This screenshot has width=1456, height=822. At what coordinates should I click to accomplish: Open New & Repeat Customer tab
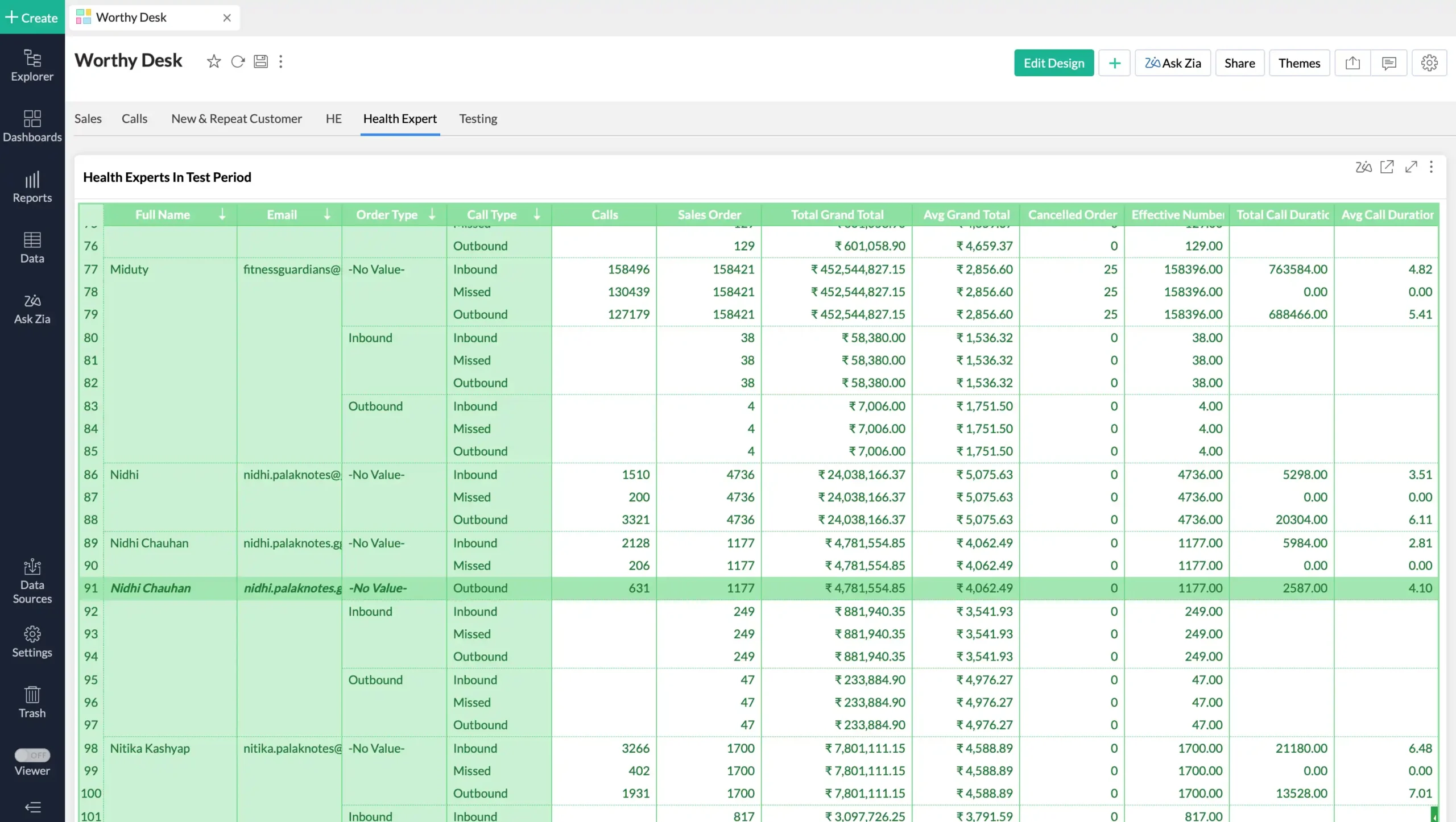pos(237,118)
